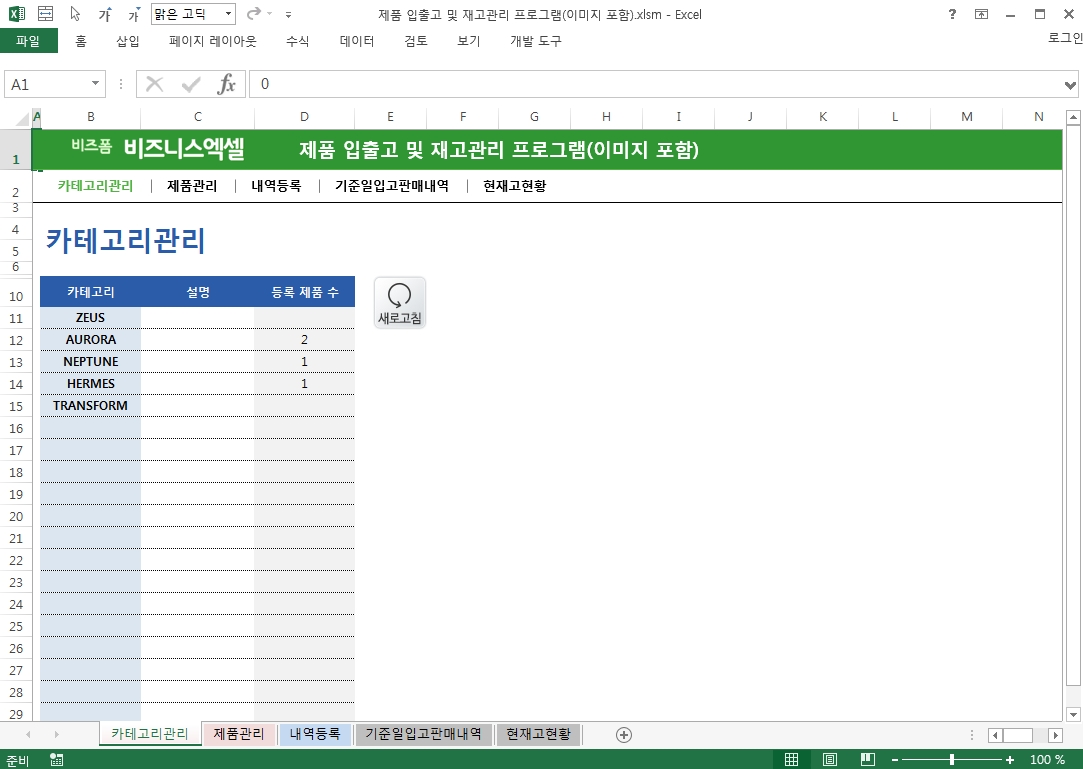Click the 설명 column header cell
Screen dimensions: 1083x769
198,292
